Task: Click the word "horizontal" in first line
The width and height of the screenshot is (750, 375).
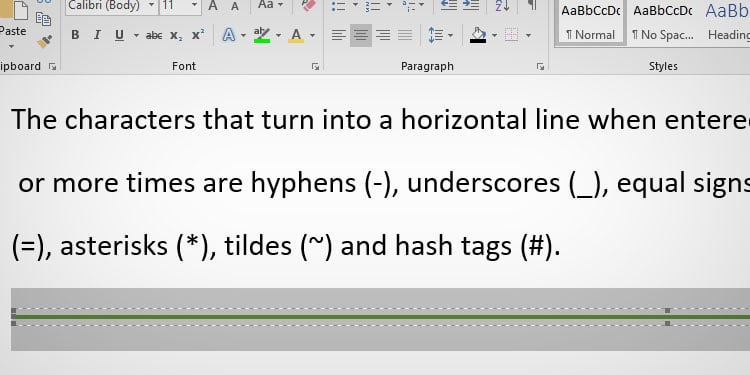Action: click(x=463, y=119)
